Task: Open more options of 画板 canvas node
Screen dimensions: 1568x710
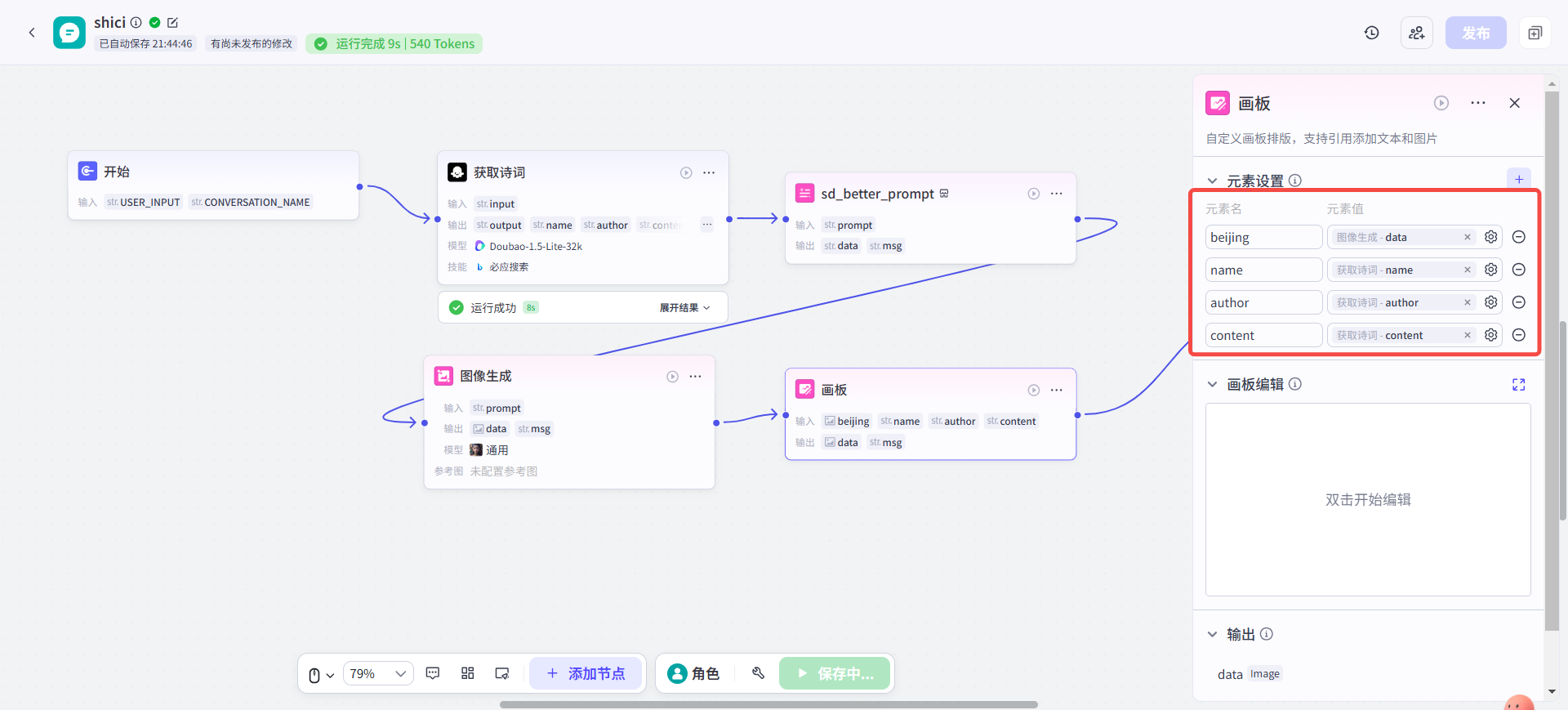Action: point(1057,390)
